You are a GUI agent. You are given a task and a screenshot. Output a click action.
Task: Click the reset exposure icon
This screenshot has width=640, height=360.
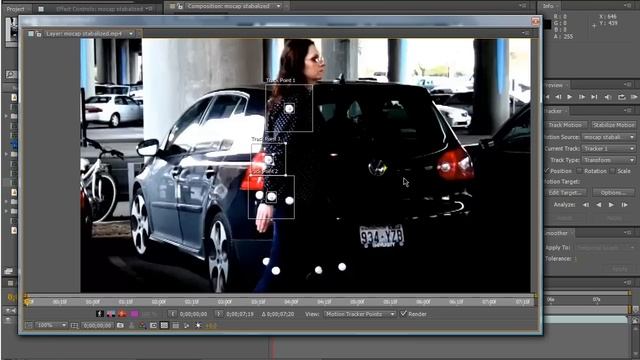(x=198, y=325)
